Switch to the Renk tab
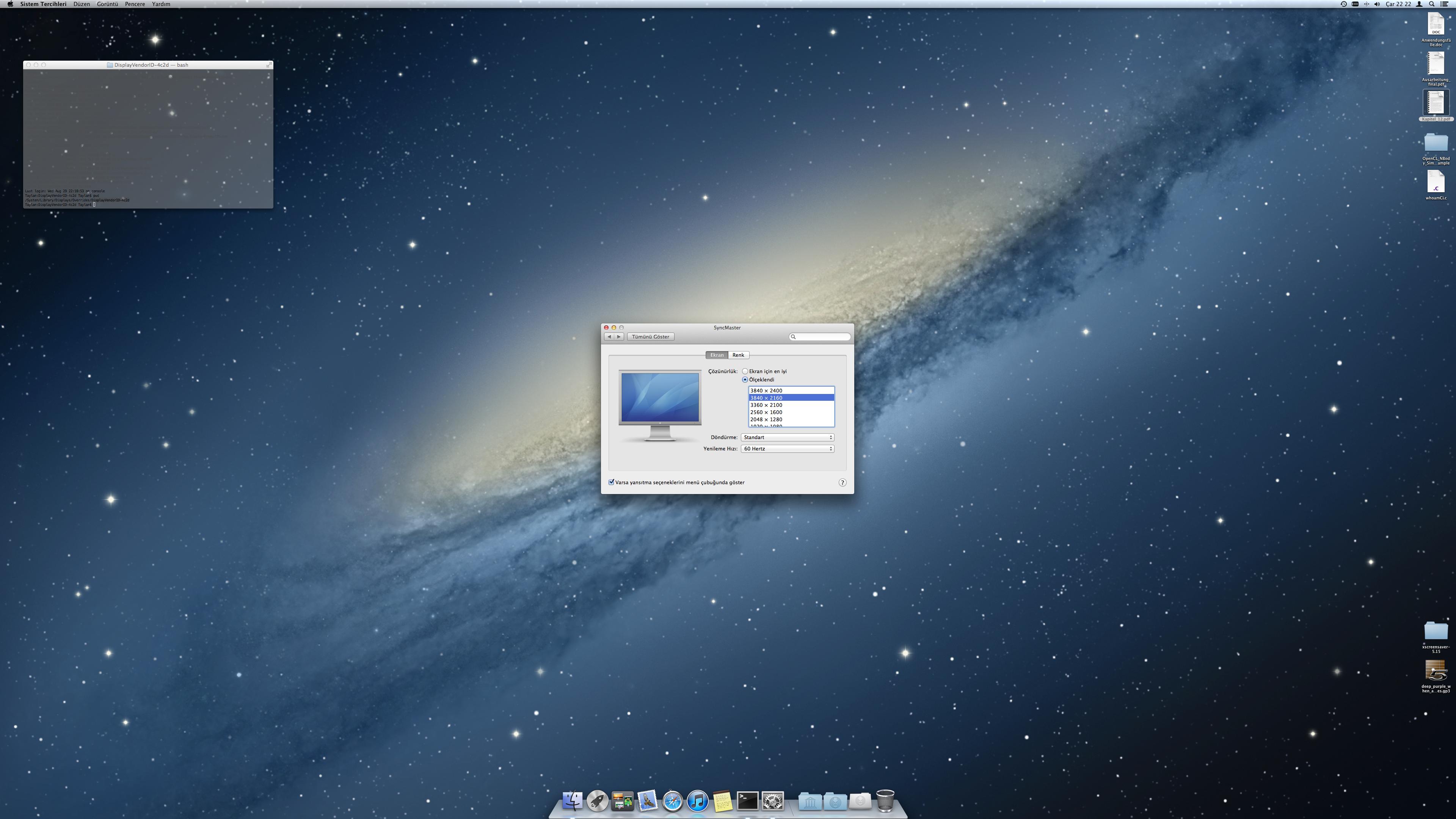1456x819 pixels. 738,355
